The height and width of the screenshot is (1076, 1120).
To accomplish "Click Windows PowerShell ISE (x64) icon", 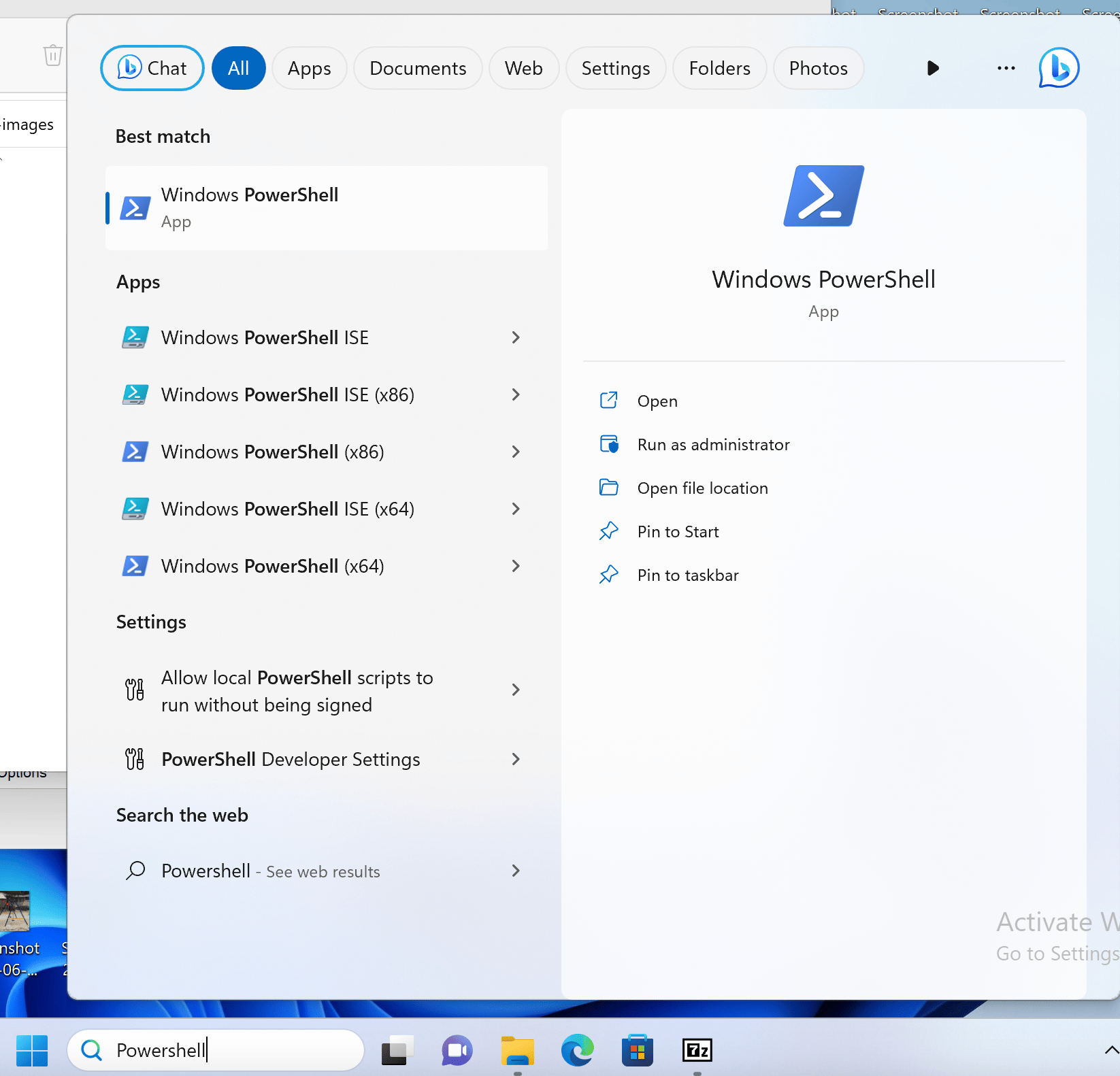I will (135, 509).
